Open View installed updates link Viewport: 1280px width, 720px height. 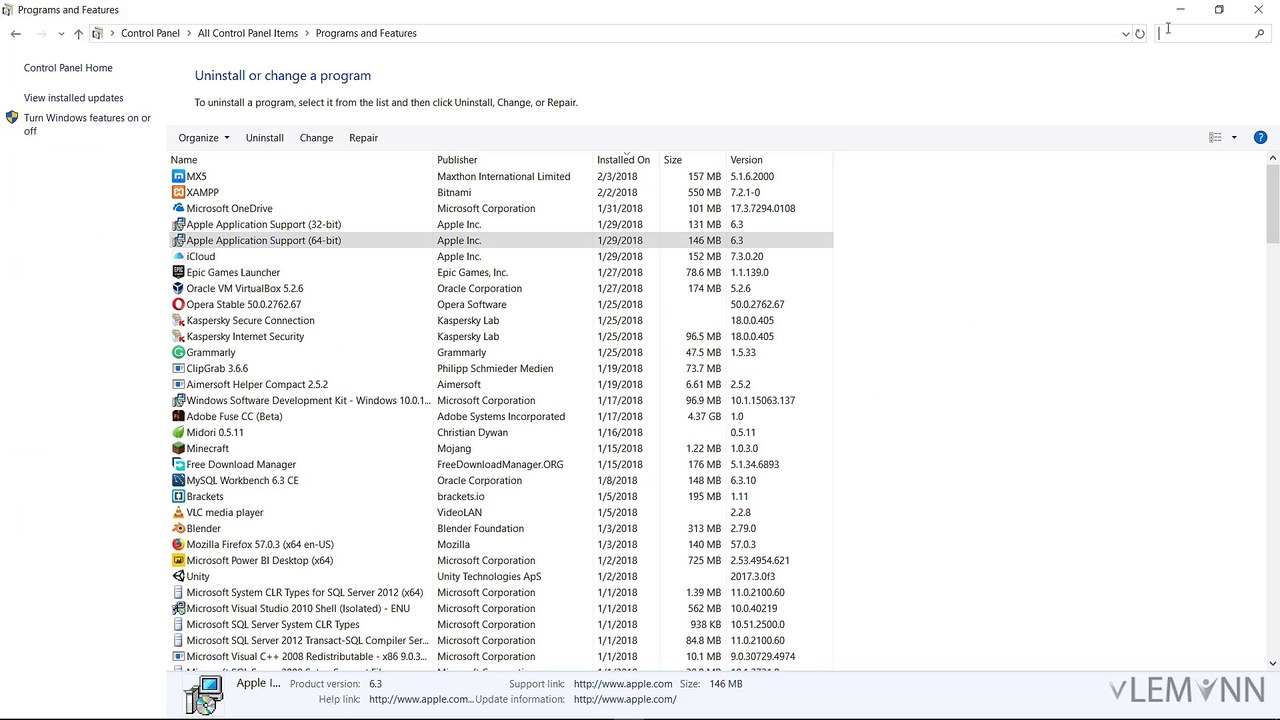[x=74, y=98]
